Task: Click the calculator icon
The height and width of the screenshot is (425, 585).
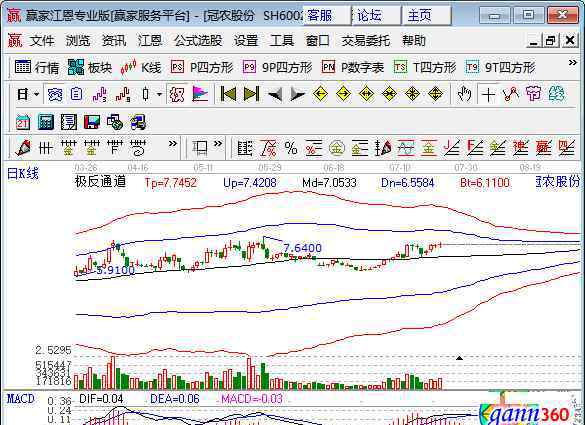Action: (46, 122)
